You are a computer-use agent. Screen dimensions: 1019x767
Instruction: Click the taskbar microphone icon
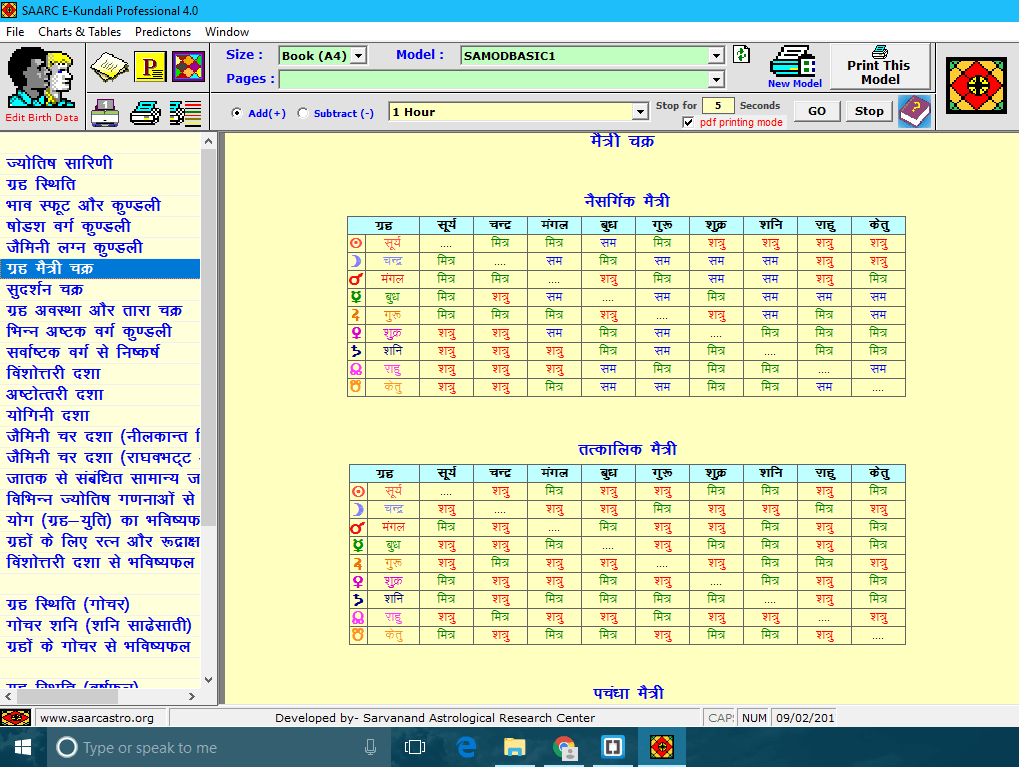(x=370, y=748)
